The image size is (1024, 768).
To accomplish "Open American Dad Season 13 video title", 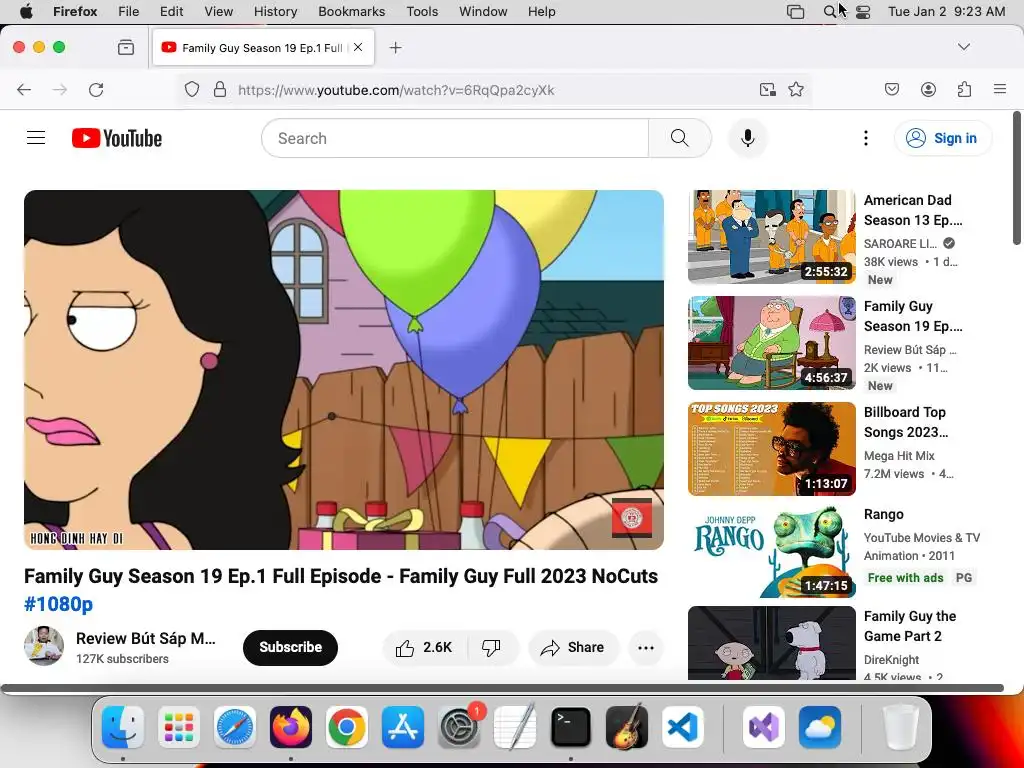I will pyautogui.click(x=913, y=210).
